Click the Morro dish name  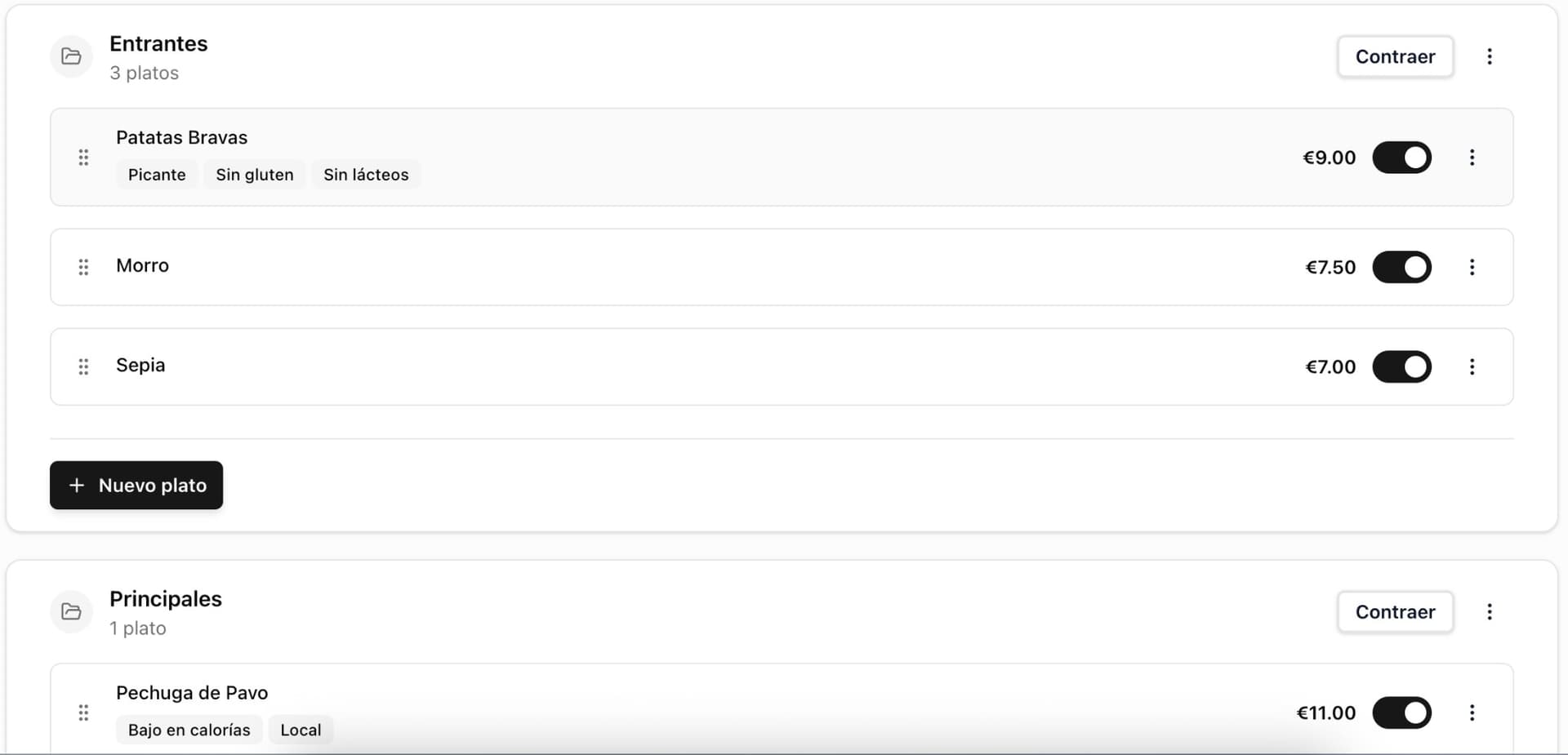click(x=142, y=265)
